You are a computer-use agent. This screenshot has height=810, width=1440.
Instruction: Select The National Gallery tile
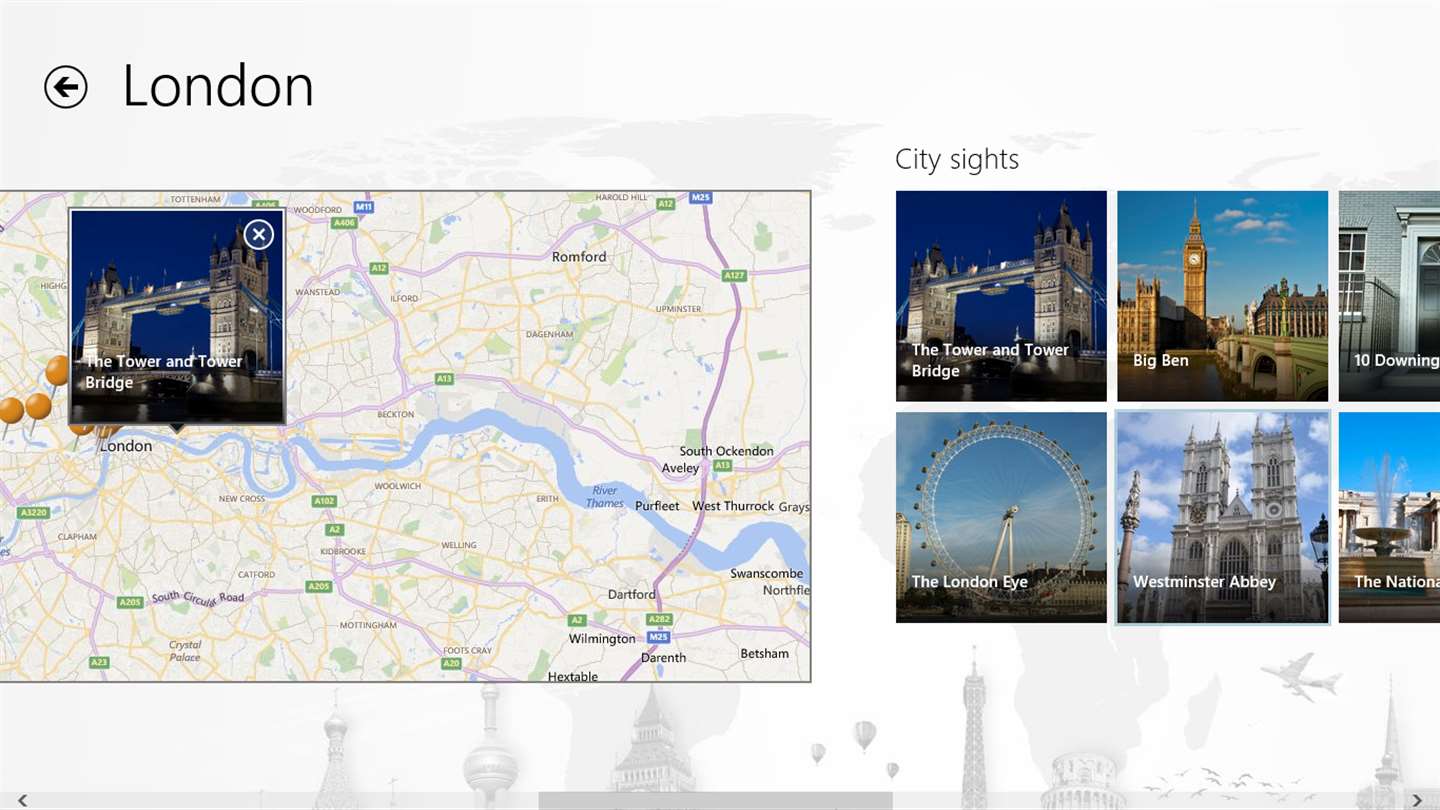1389,517
